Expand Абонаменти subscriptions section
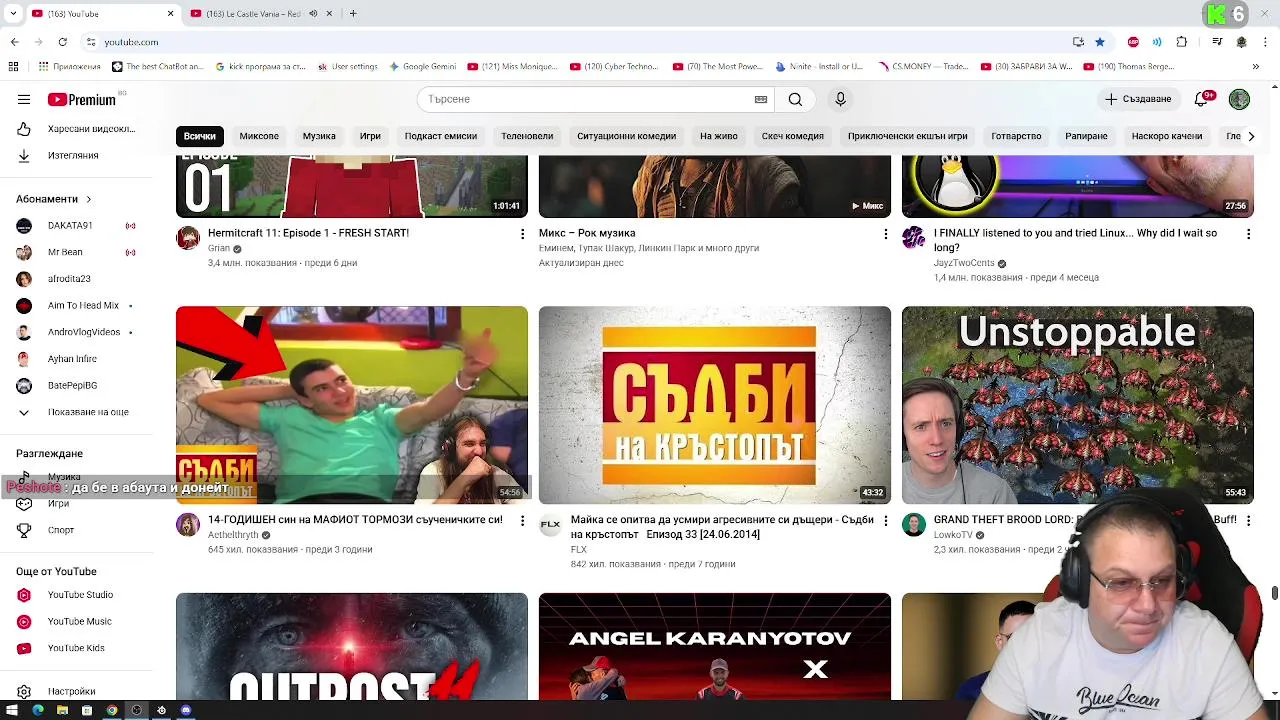Viewport: 1280px width, 720px height. click(x=54, y=199)
